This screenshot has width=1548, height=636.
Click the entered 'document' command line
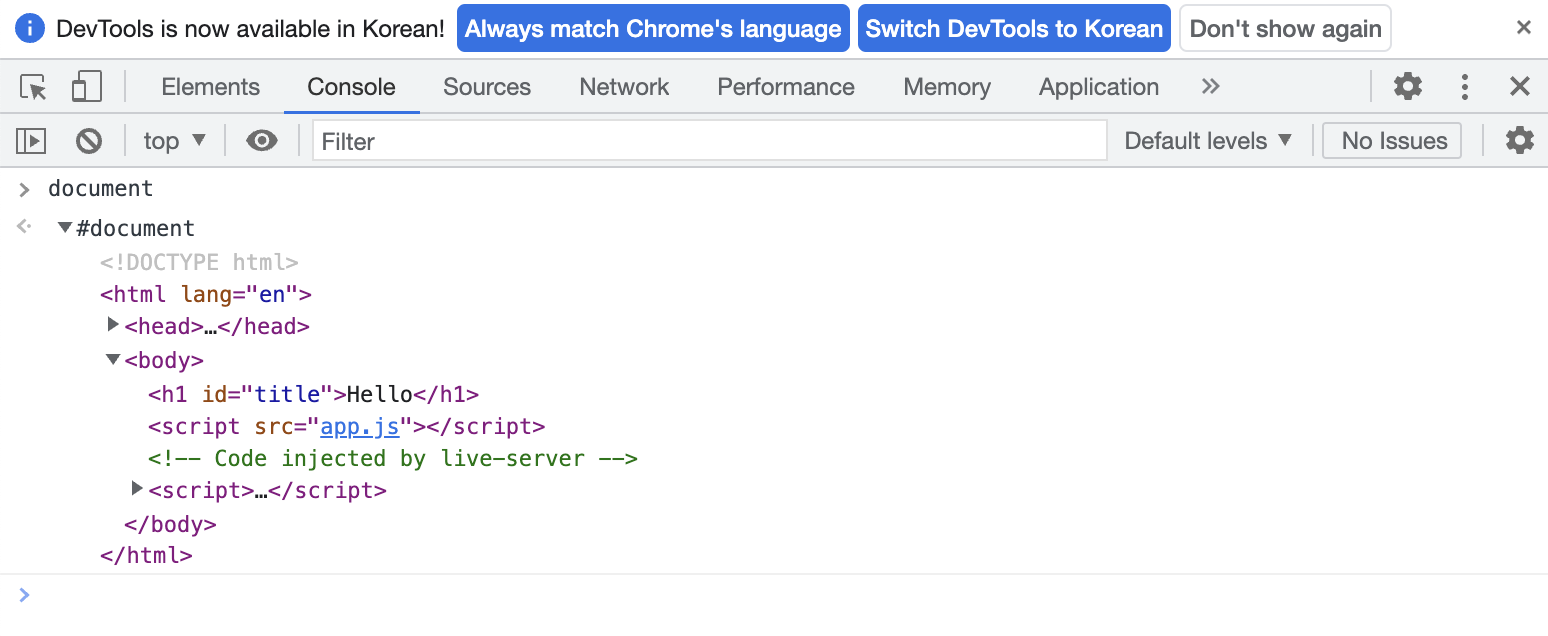click(100, 188)
